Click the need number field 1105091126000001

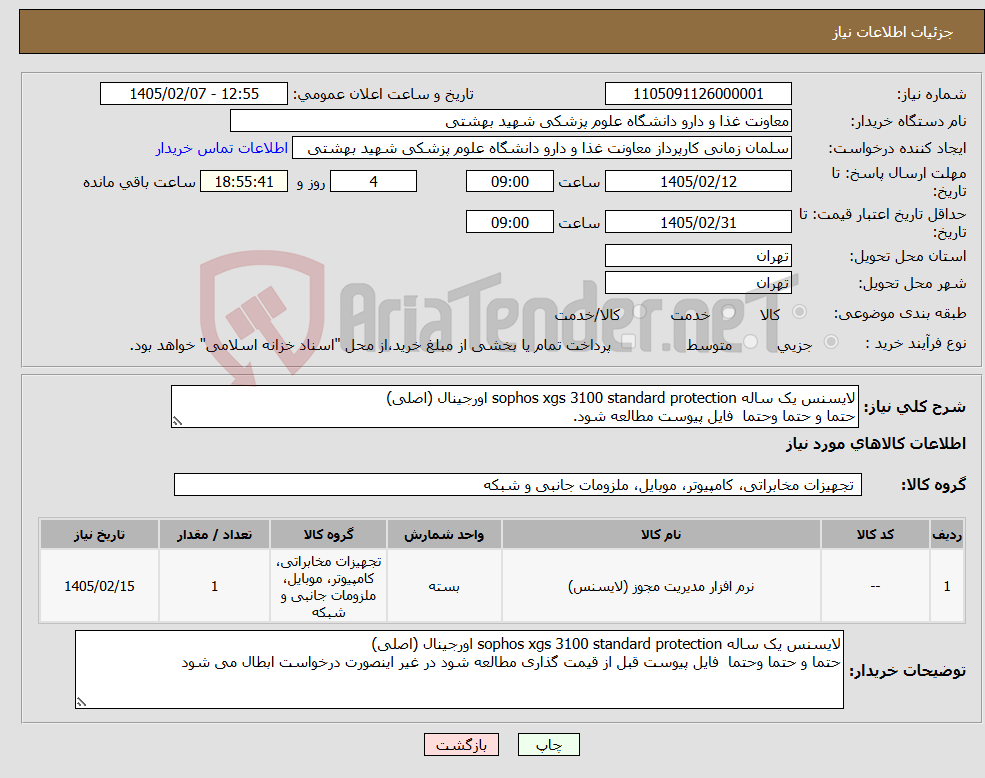(x=698, y=94)
